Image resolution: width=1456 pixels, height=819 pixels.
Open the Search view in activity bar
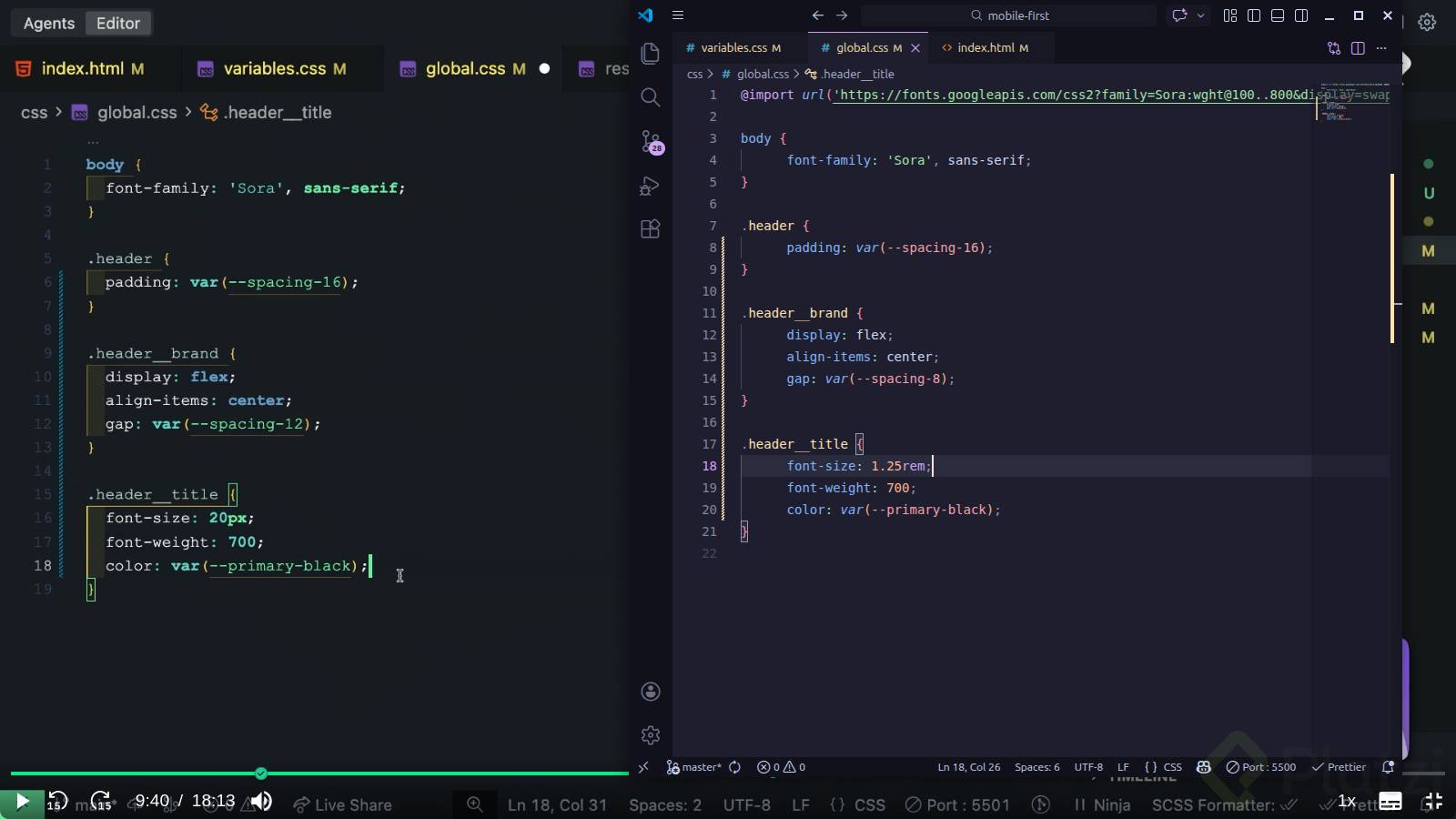[x=650, y=97]
